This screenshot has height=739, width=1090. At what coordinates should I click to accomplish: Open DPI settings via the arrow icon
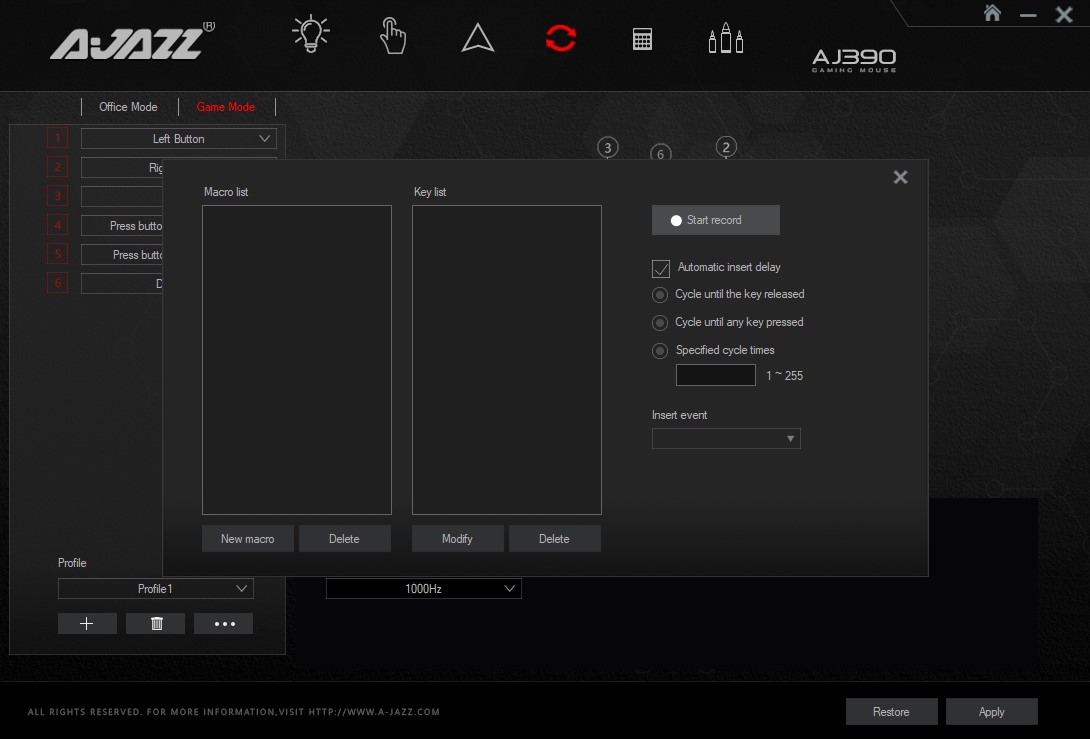(x=477, y=36)
